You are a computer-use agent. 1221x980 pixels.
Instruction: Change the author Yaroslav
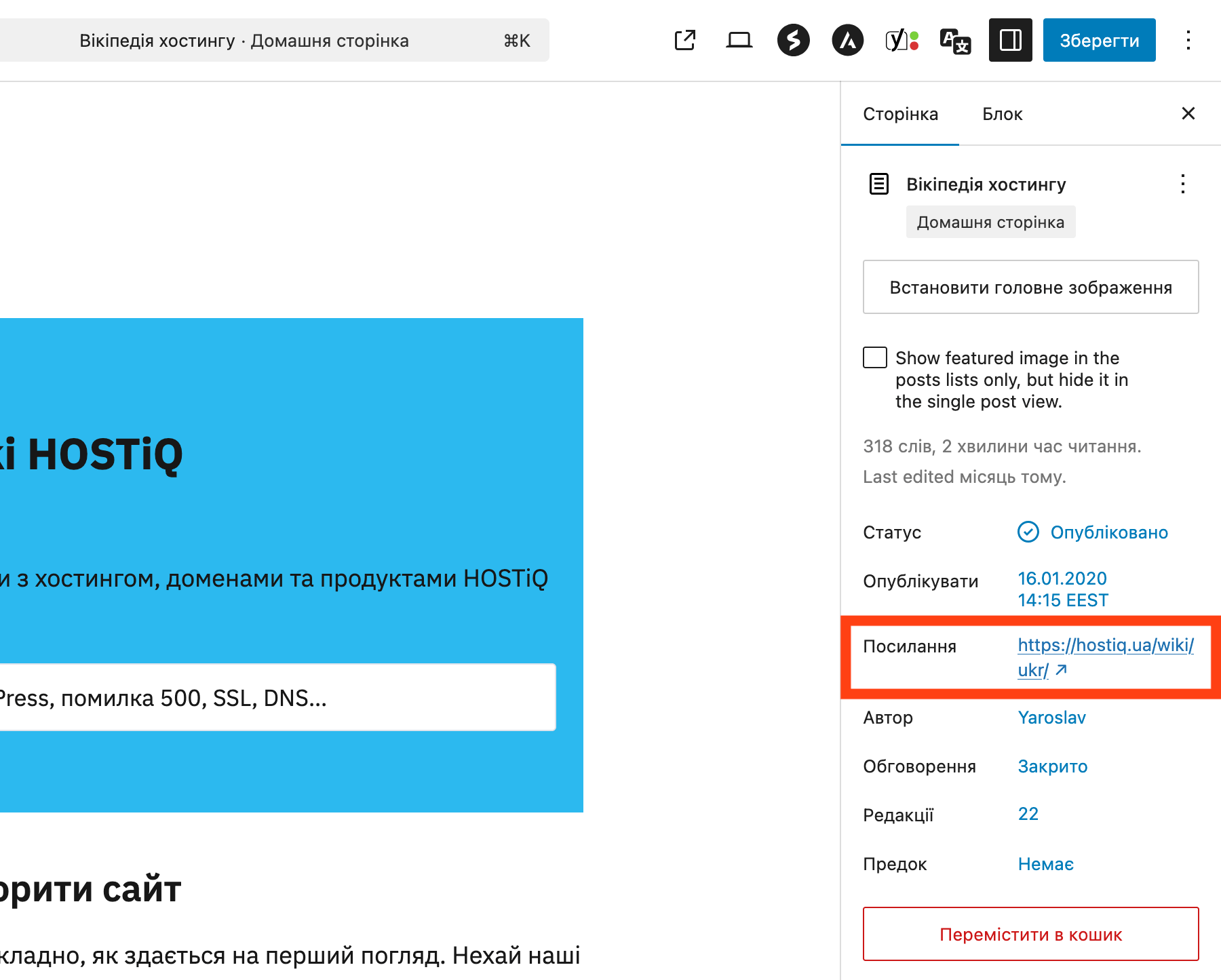pos(1052,718)
